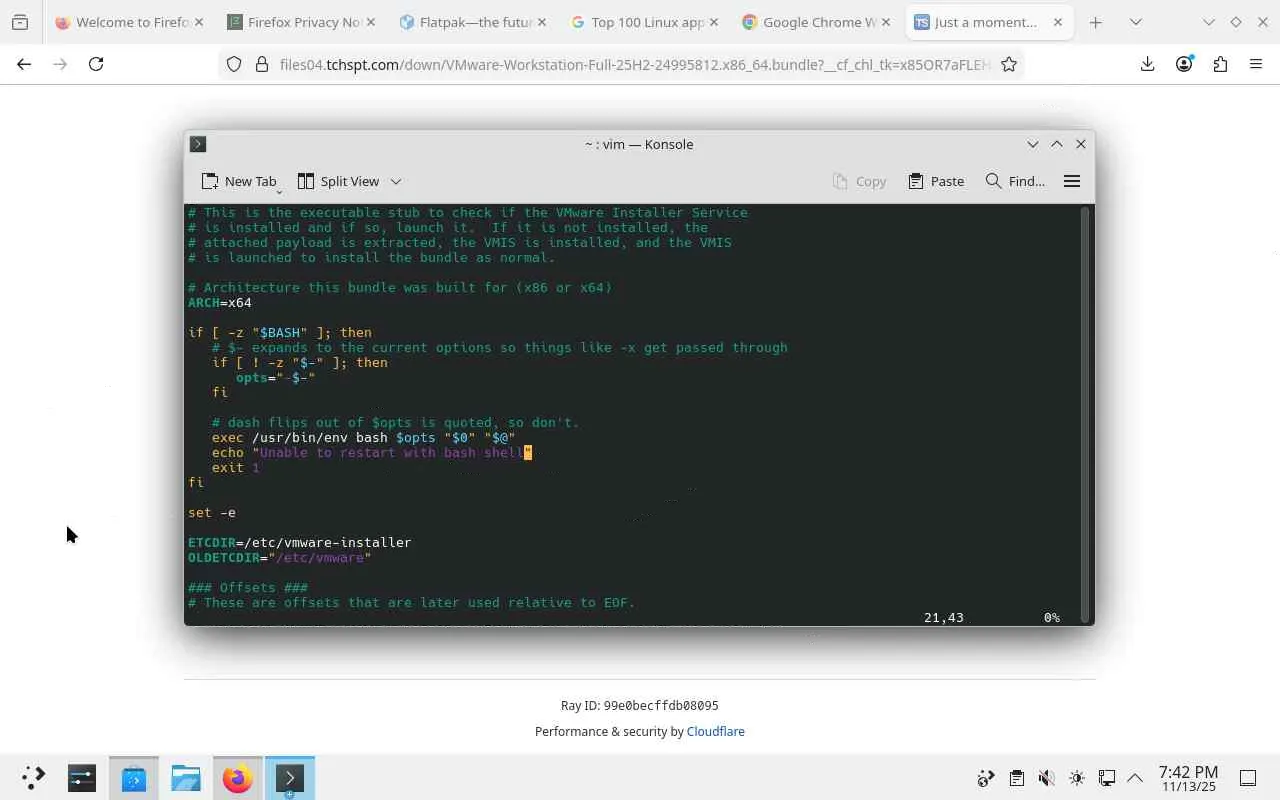Go back to the previous page in Firefox
Viewport: 1280px width, 800px height.
click(24, 64)
